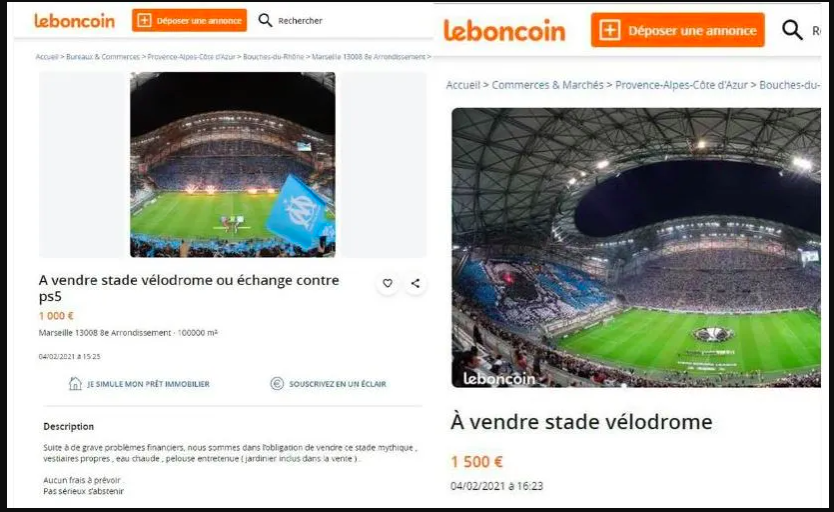Click the large magnifier icon in right header

pyautogui.click(x=792, y=30)
